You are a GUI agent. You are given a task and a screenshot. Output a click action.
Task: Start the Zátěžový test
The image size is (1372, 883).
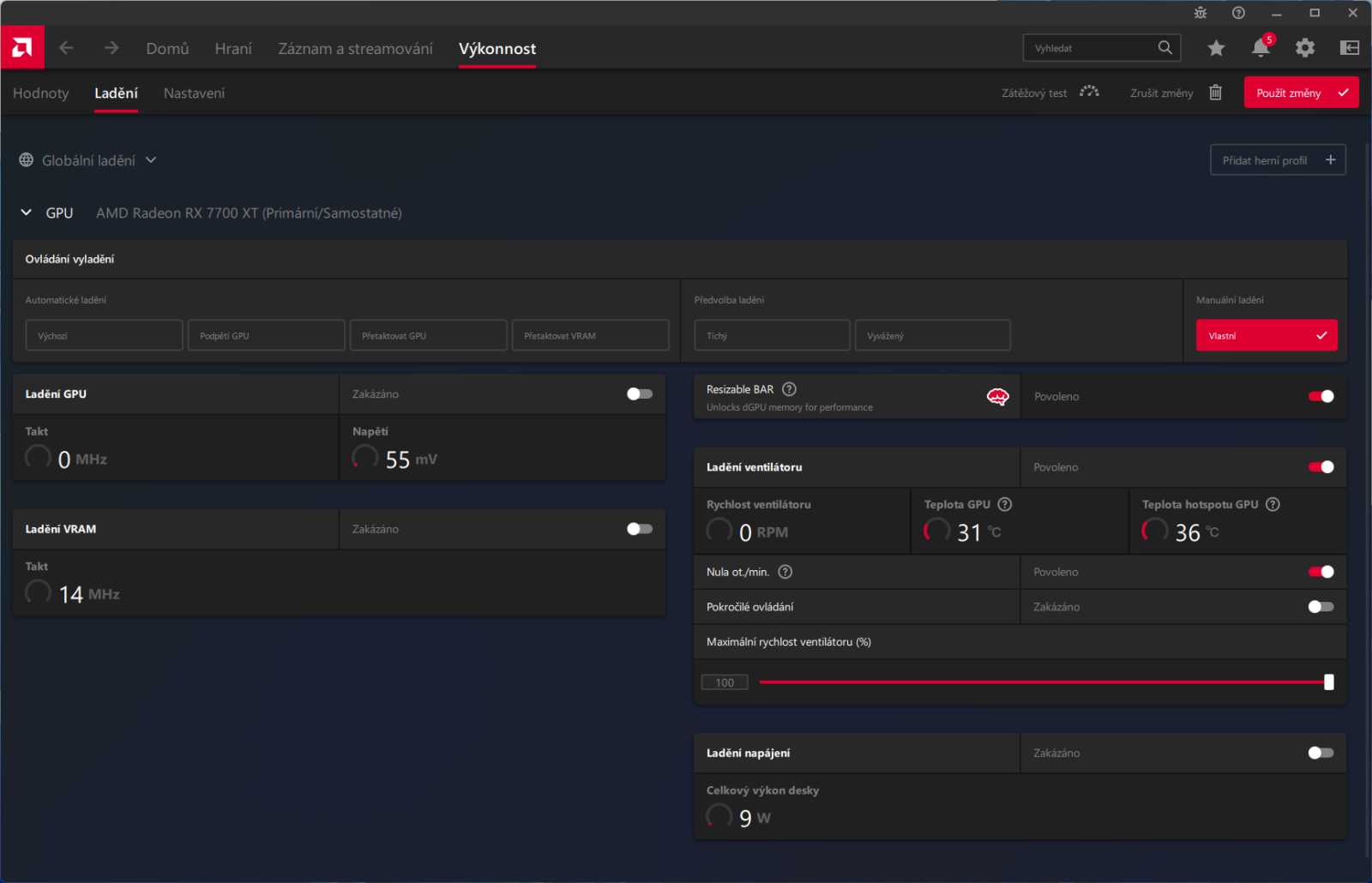pyautogui.click(x=1034, y=93)
